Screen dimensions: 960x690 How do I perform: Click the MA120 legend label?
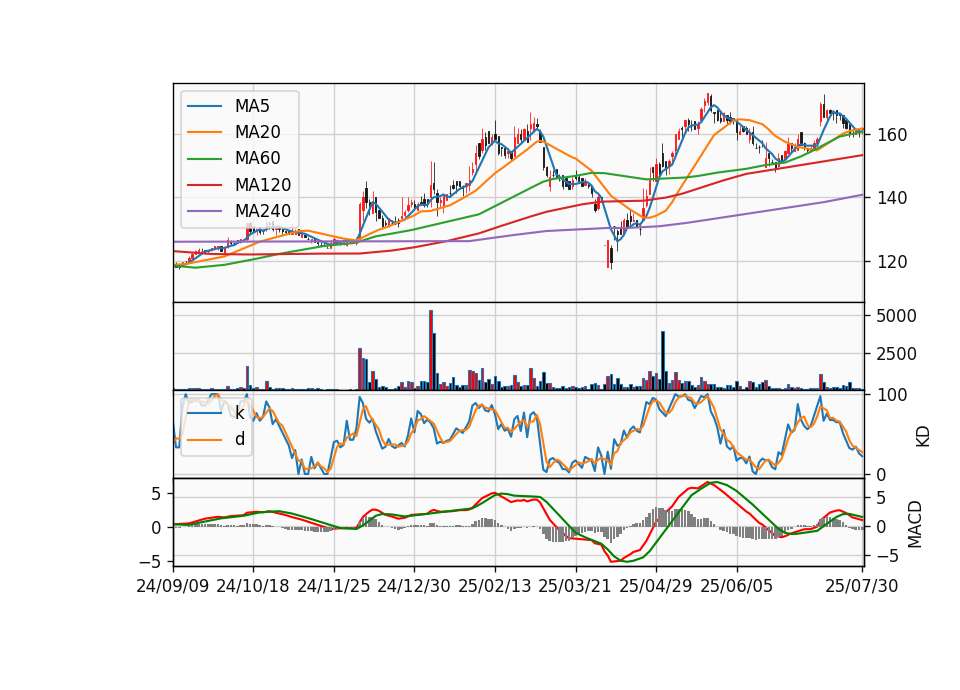(263, 185)
